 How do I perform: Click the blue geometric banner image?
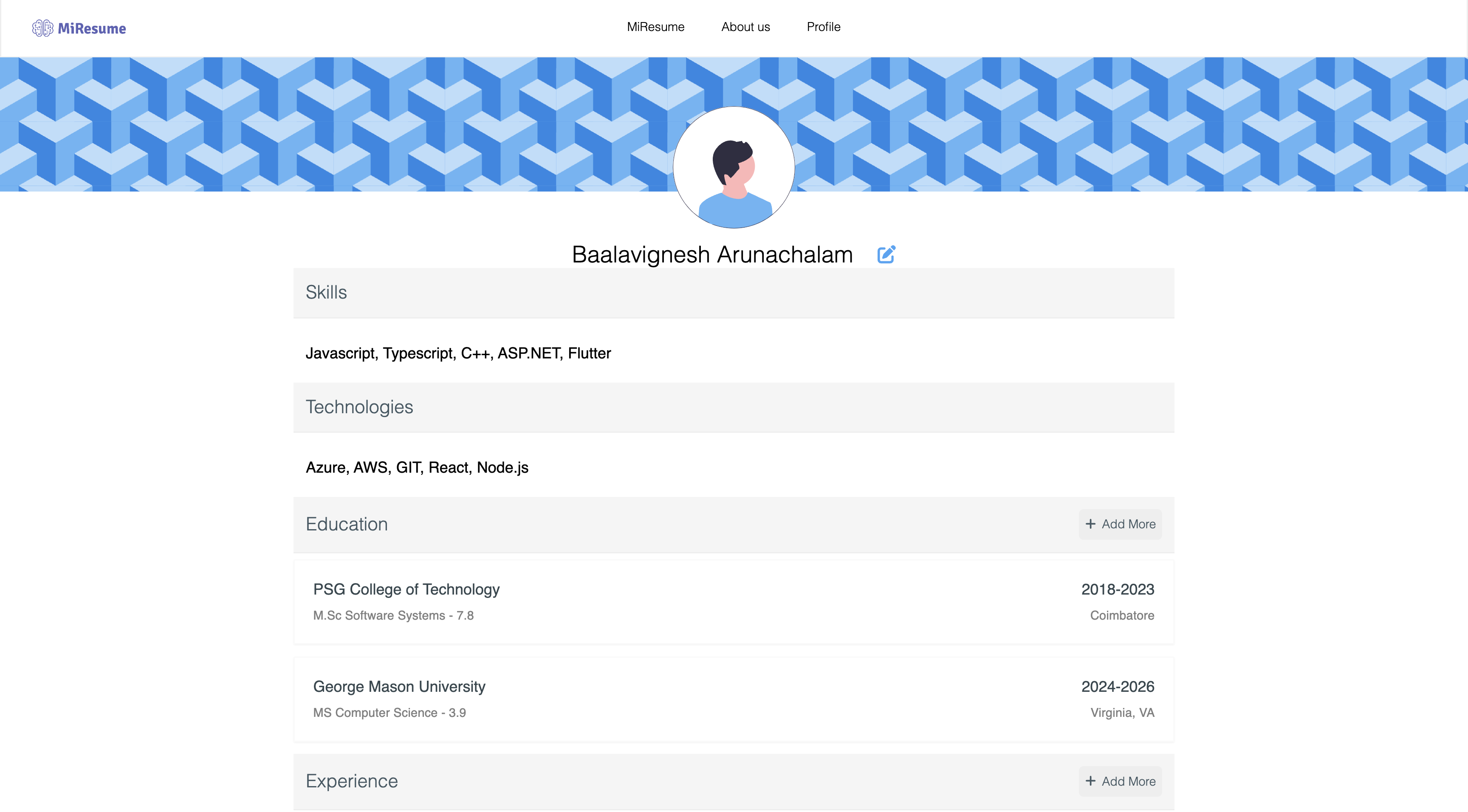coord(342,124)
